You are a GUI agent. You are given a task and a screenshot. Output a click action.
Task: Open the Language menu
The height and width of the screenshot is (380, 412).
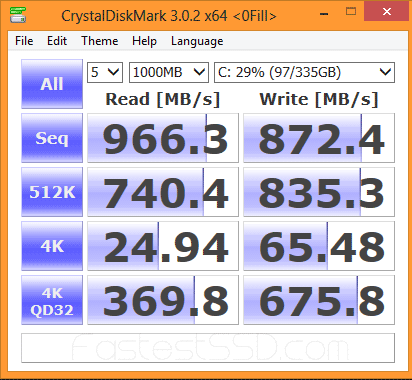[197, 41]
